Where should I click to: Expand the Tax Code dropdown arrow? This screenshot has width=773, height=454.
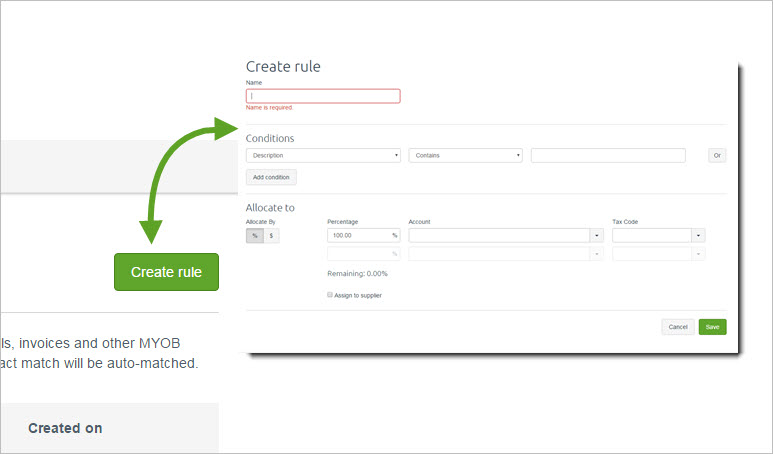tap(698, 236)
